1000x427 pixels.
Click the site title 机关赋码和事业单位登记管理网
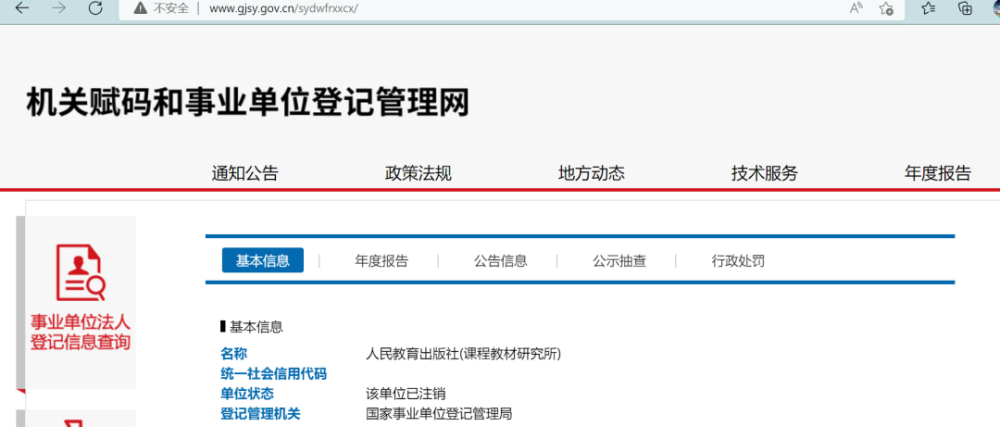[247, 103]
